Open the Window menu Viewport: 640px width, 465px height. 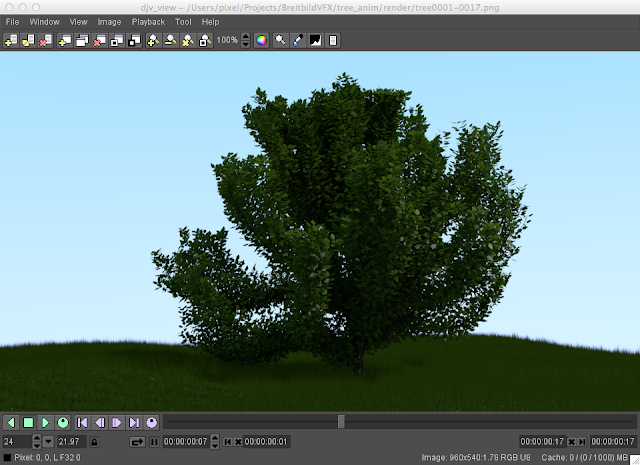[x=44, y=22]
